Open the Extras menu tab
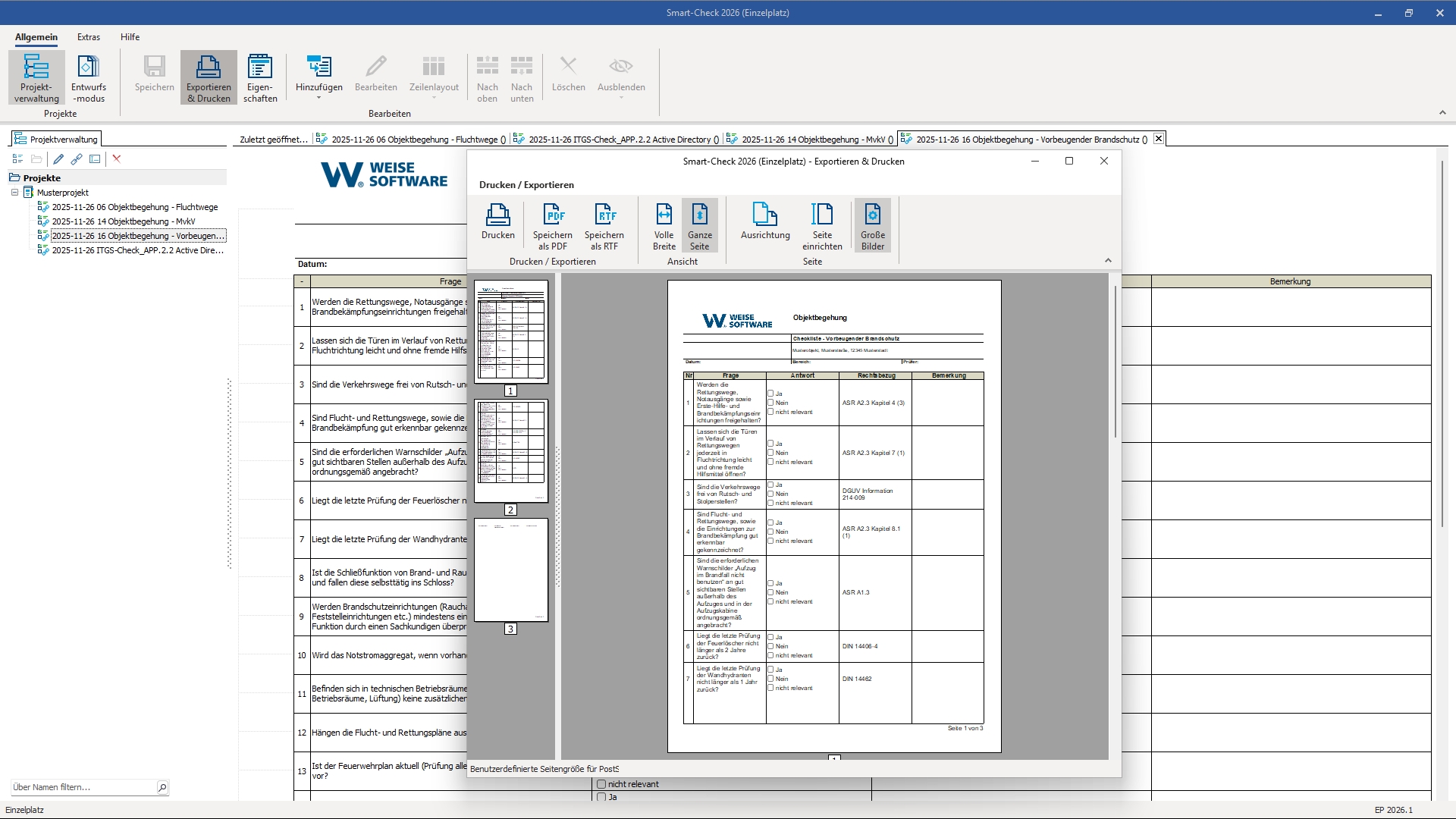Image resolution: width=1456 pixels, height=819 pixels. (x=89, y=36)
